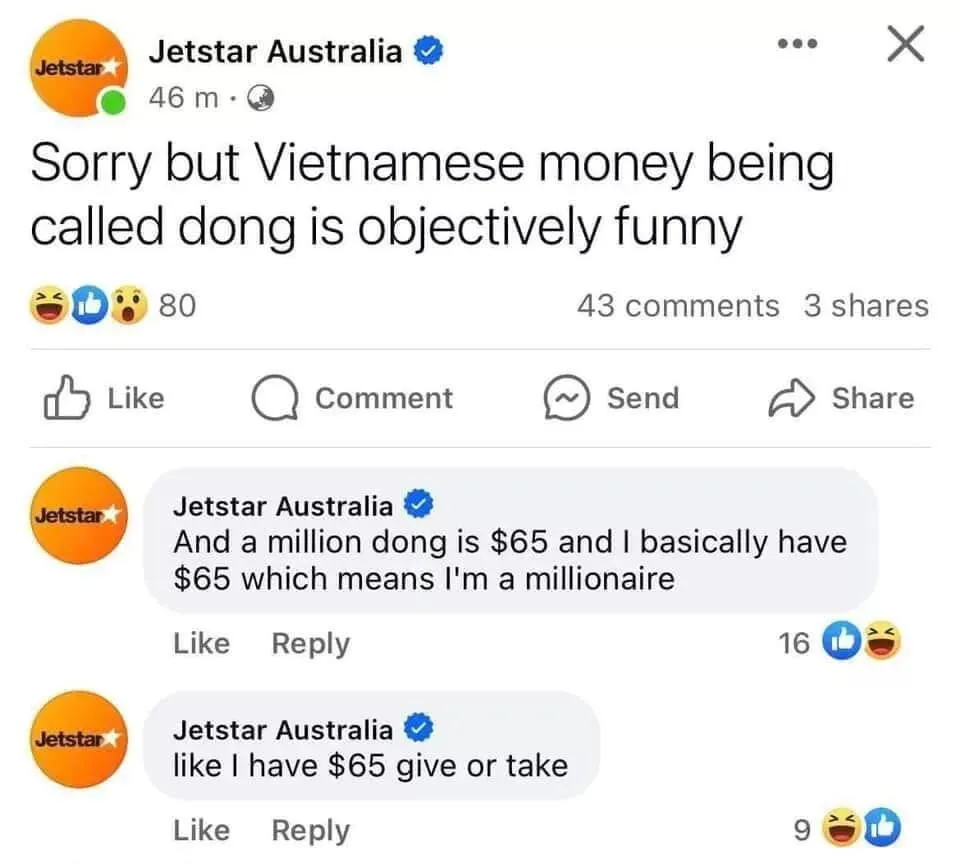View the 43 comments link

click(678, 306)
